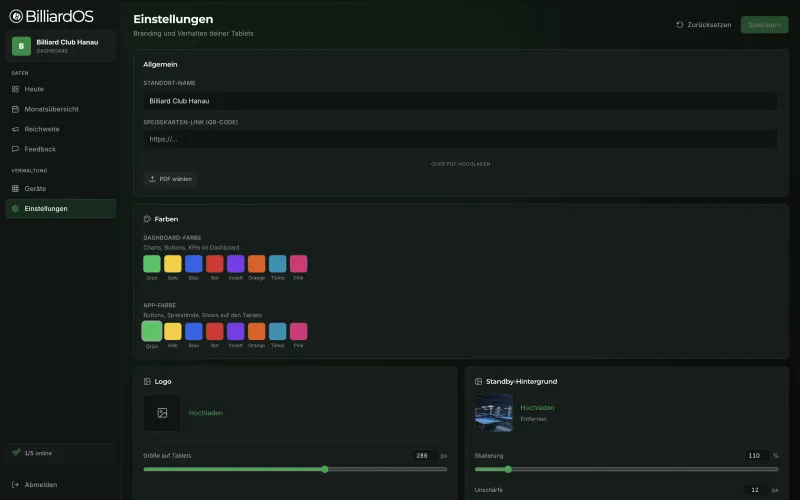Click the Geräte table icon

[15, 188]
